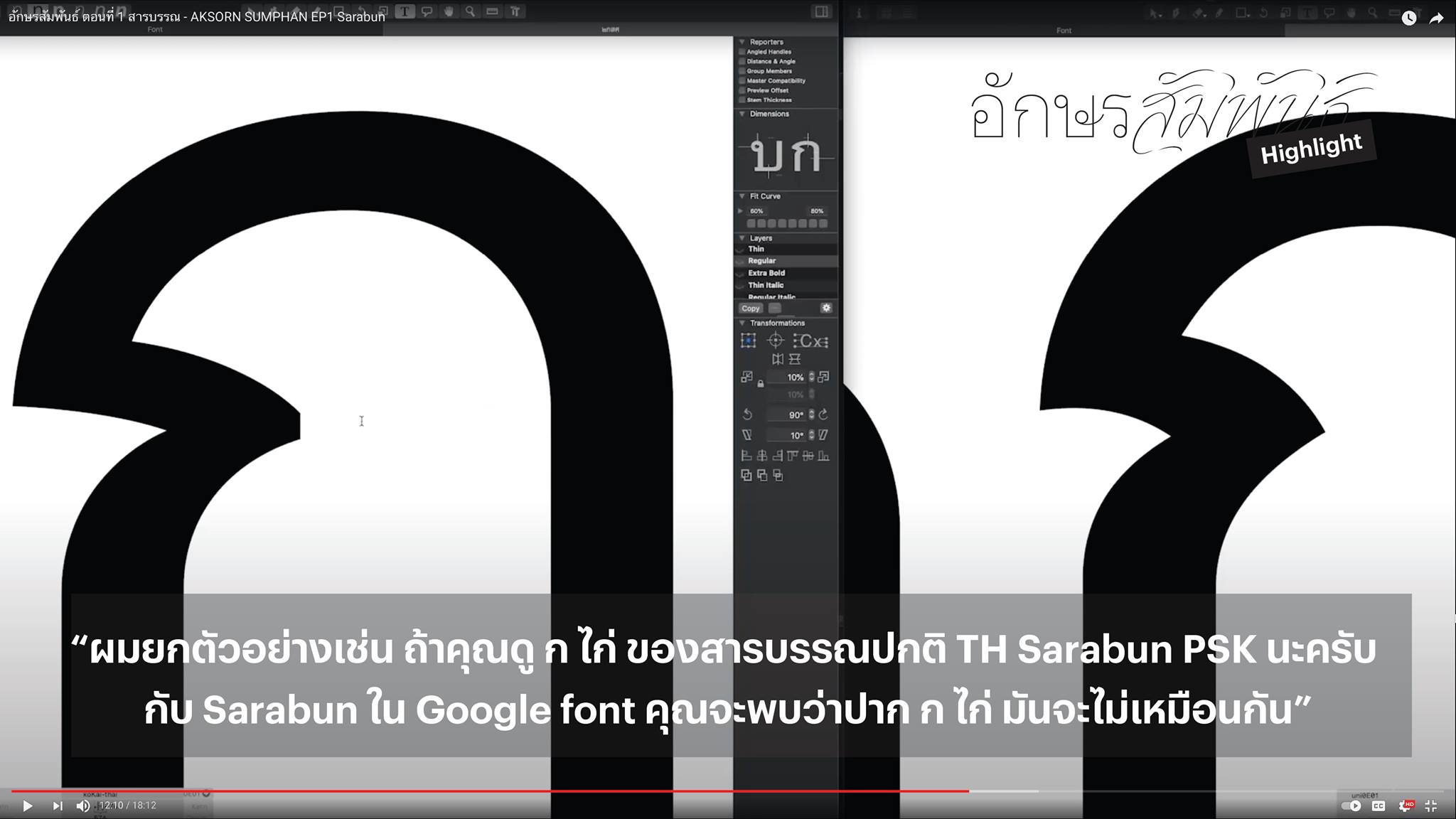Expand Fit Curve arrow beside 60%
This screenshot has height=819, width=1456.
pyautogui.click(x=741, y=211)
